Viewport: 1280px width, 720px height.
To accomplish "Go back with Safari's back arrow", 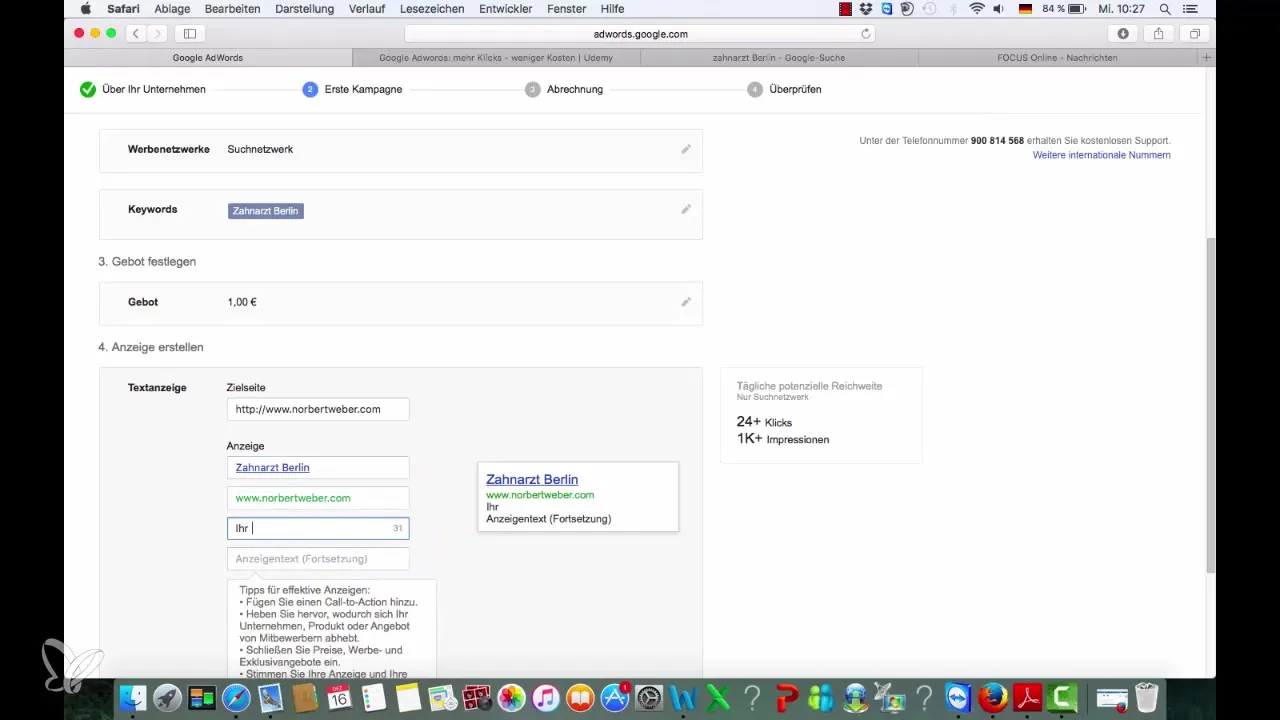I will pyautogui.click(x=137, y=33).
